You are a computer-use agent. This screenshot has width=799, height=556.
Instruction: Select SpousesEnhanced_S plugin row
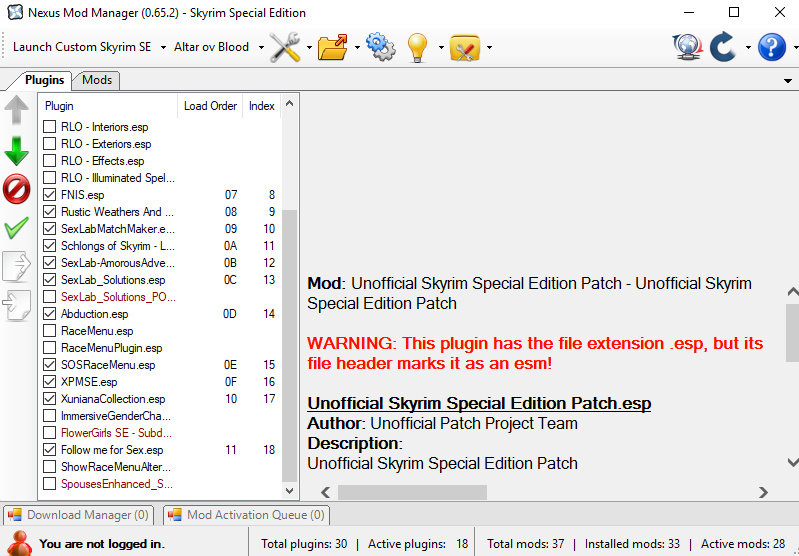tap(159, 484)
